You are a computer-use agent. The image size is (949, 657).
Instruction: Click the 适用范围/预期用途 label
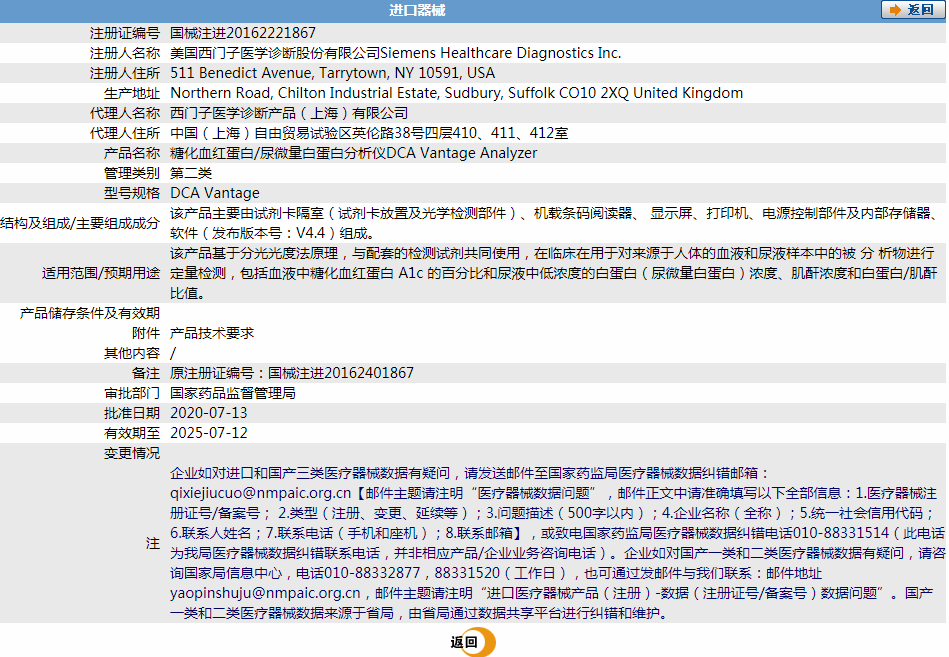(x=101, y=273)
